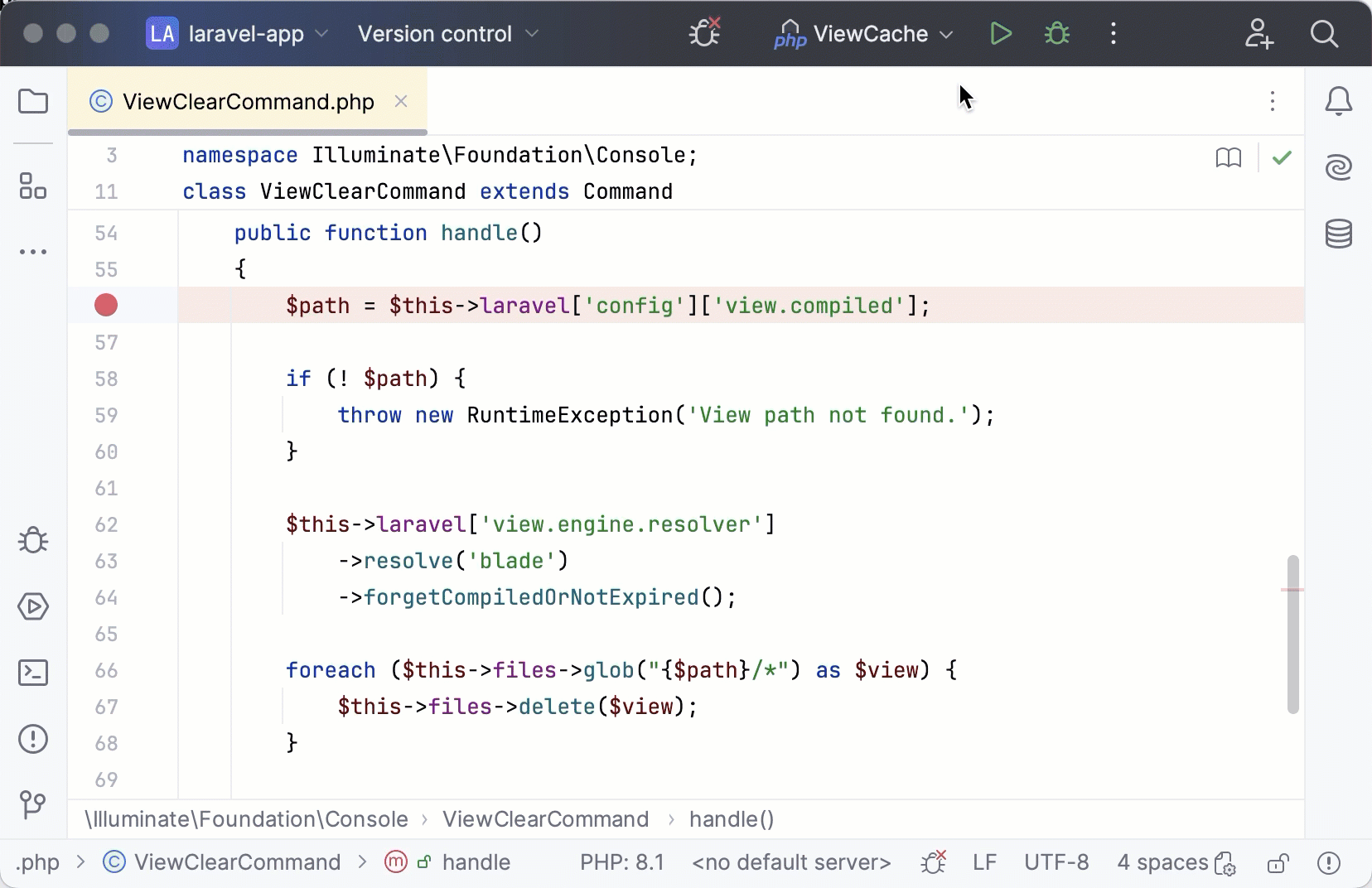Select the ViewClearCommand.php editor tab
This screenshot has height=888, width=1372.
tap(248, 102)
